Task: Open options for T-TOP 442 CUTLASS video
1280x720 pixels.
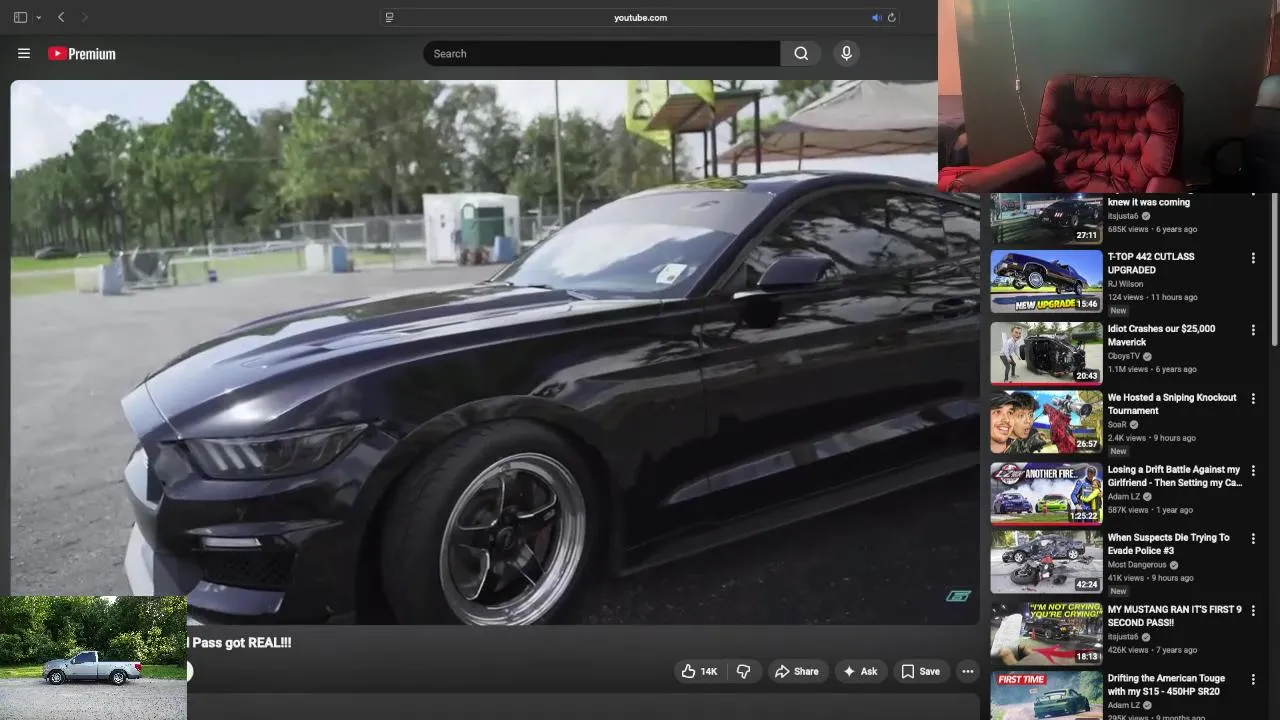Action: (x=1253, y=259)
